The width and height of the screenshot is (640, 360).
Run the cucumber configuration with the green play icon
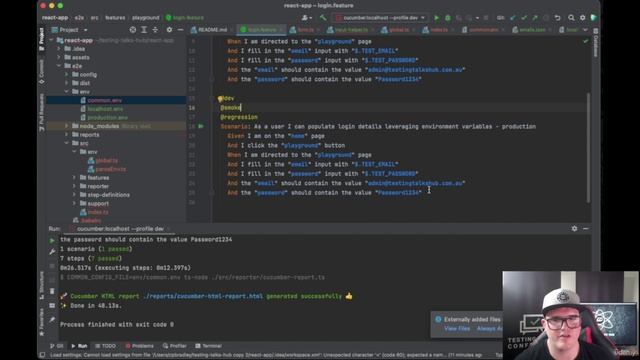coord(436,18)
